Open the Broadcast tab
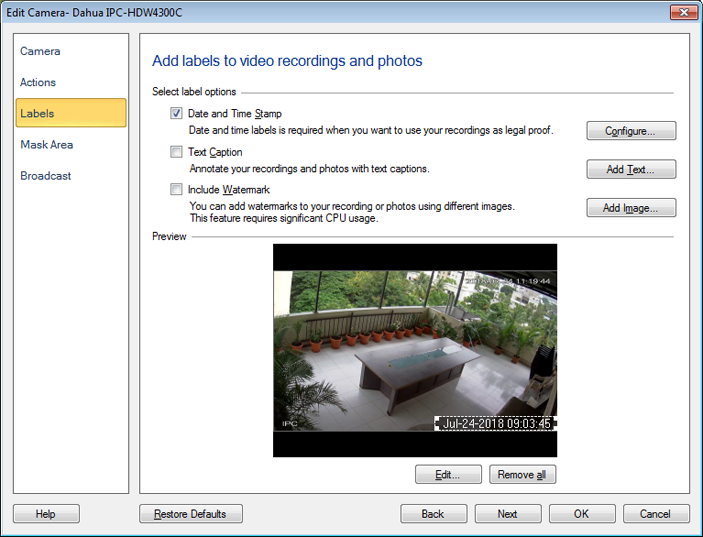 (x=46, y=175)
